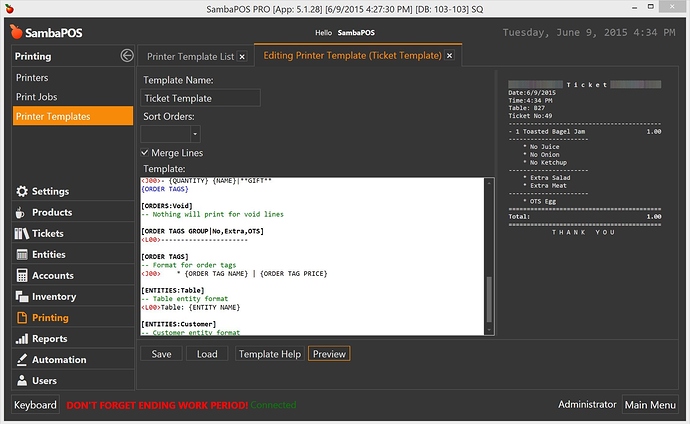Image resolution: width=690 pixels, height=424 pixels.
Task: Select the Printing section label
Action: click(50, 318)
